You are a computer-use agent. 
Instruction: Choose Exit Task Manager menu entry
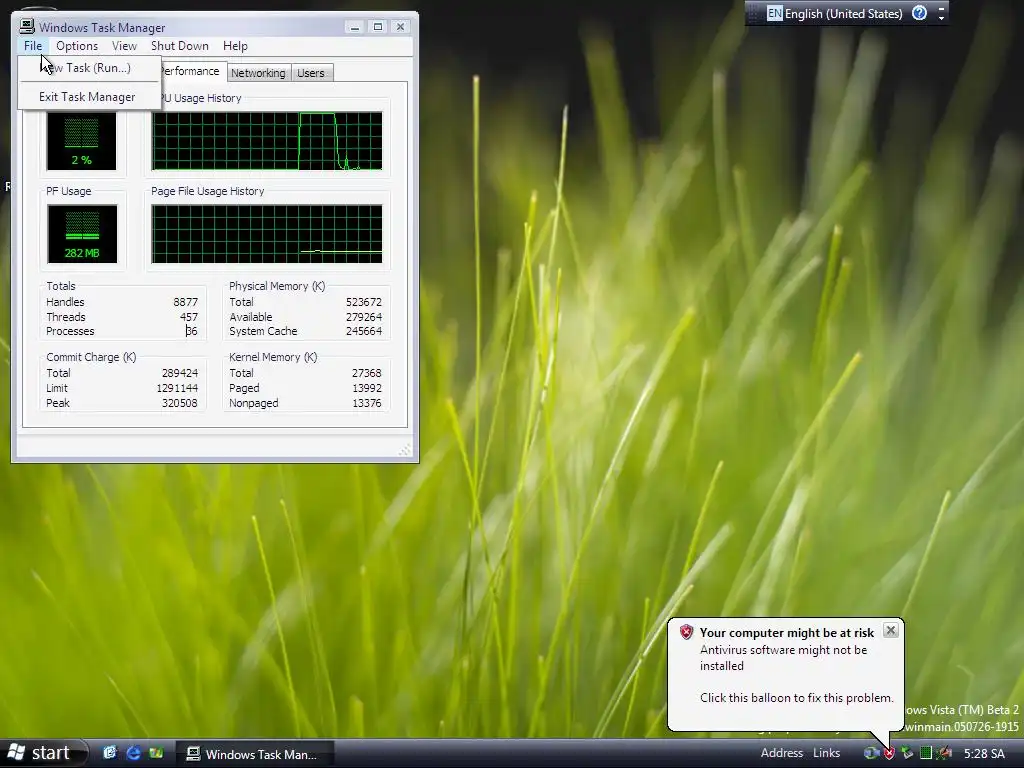(89, 97)
